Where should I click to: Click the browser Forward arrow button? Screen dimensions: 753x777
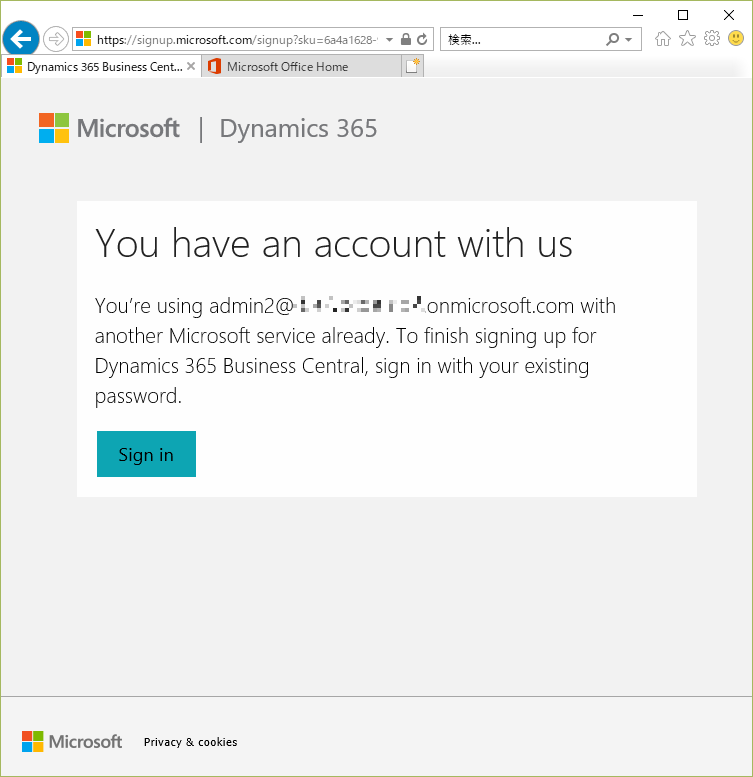pyautogui.click(x=55, y=39)
